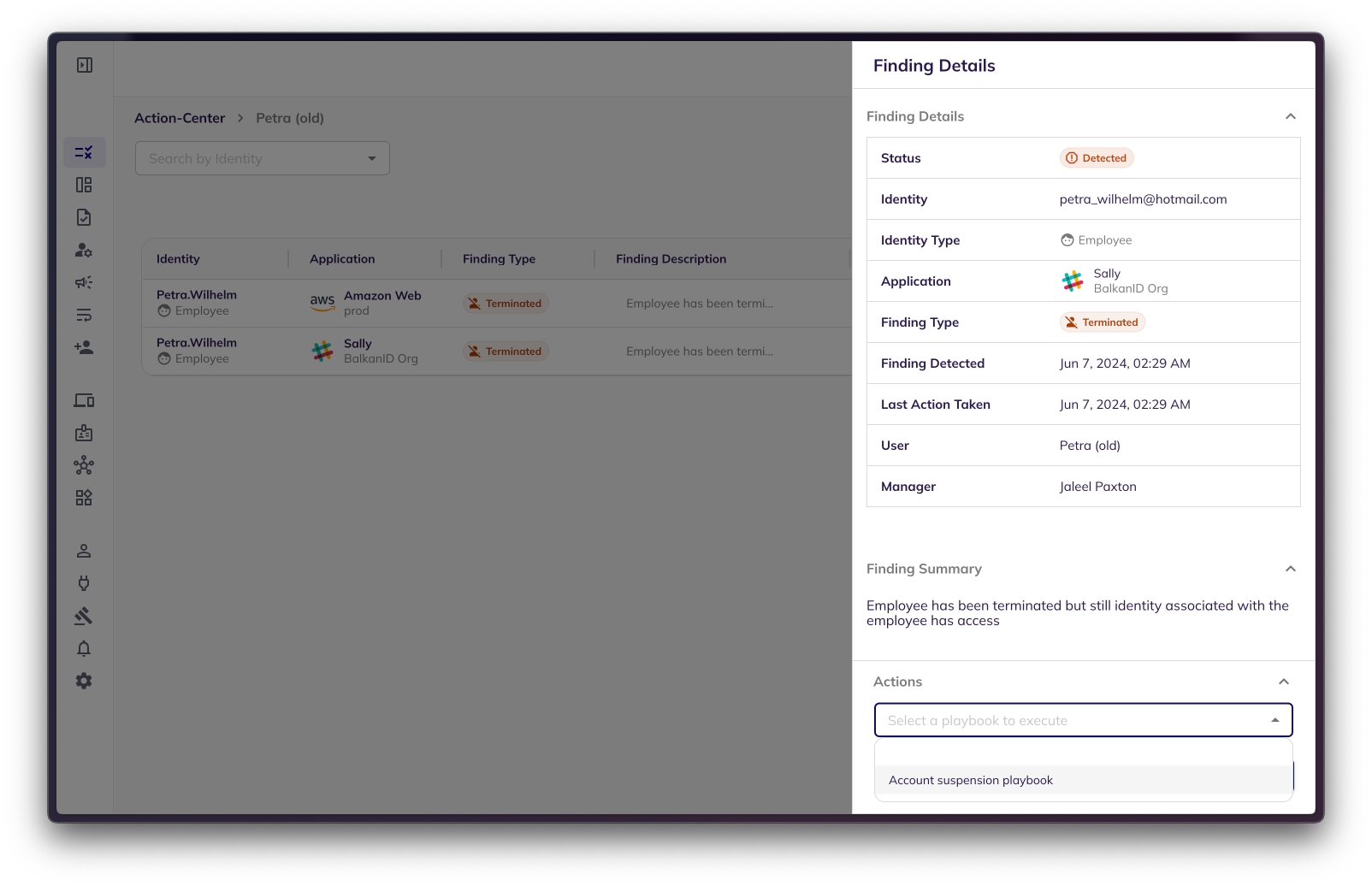Click the Finding Description column header
Image resolution: width=1372 pixels, height=886 pixels.
[671, 259]
